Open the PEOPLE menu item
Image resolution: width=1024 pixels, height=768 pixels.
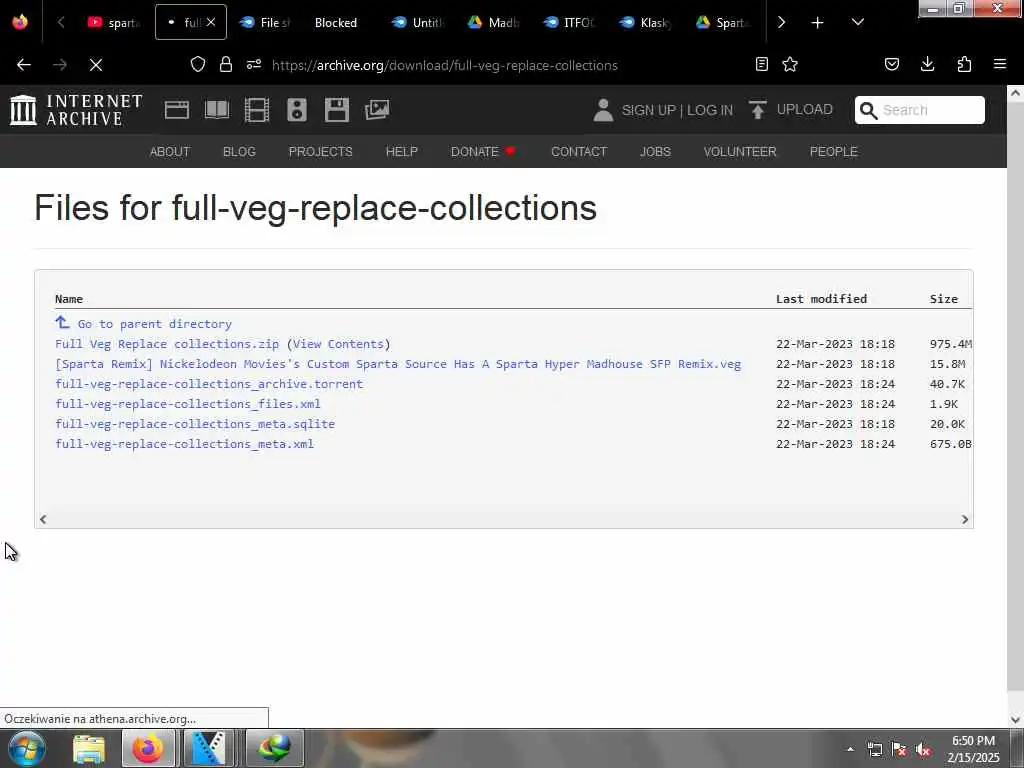[x=833, y=152]
